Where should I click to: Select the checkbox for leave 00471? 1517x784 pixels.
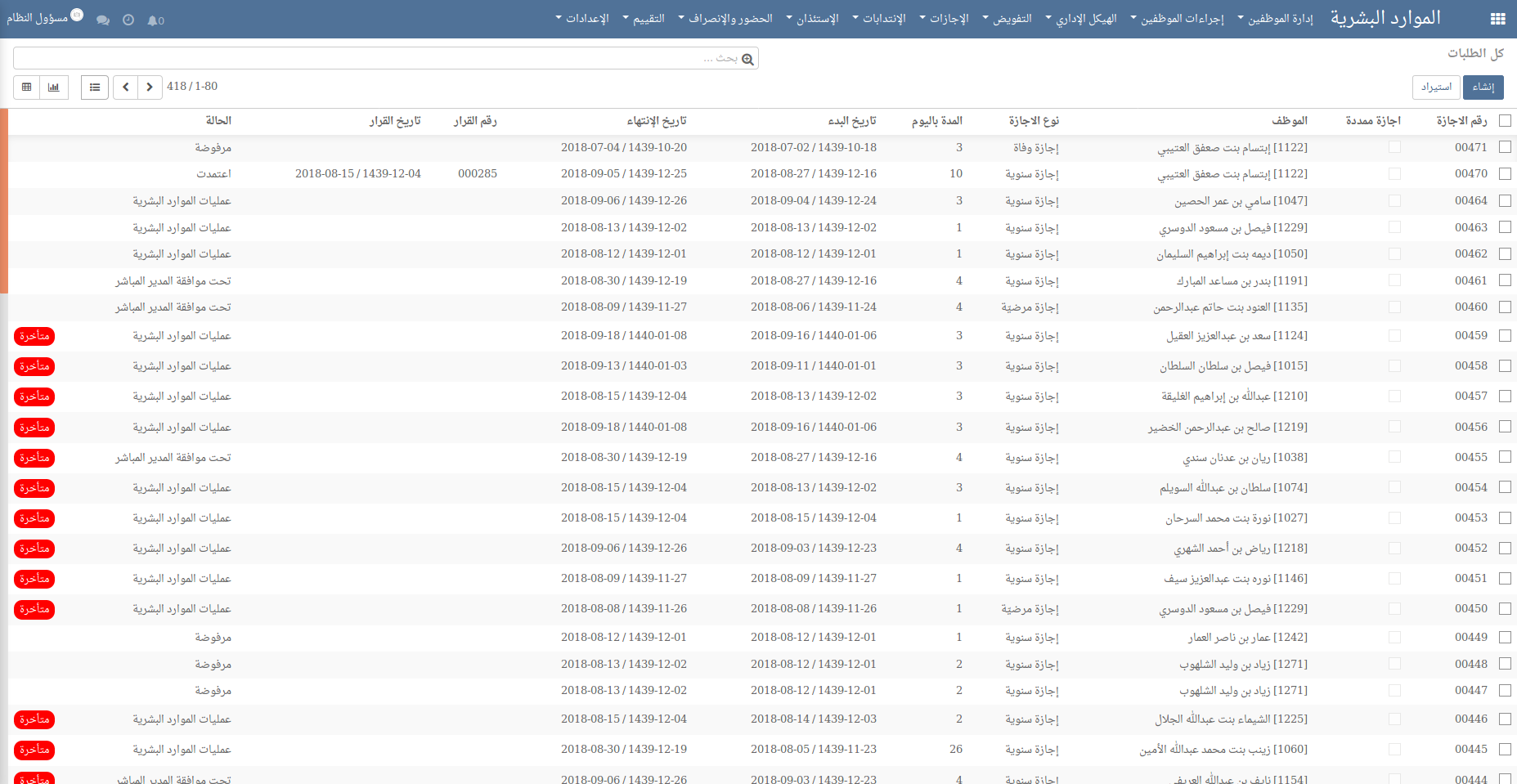pos(1505,147)
